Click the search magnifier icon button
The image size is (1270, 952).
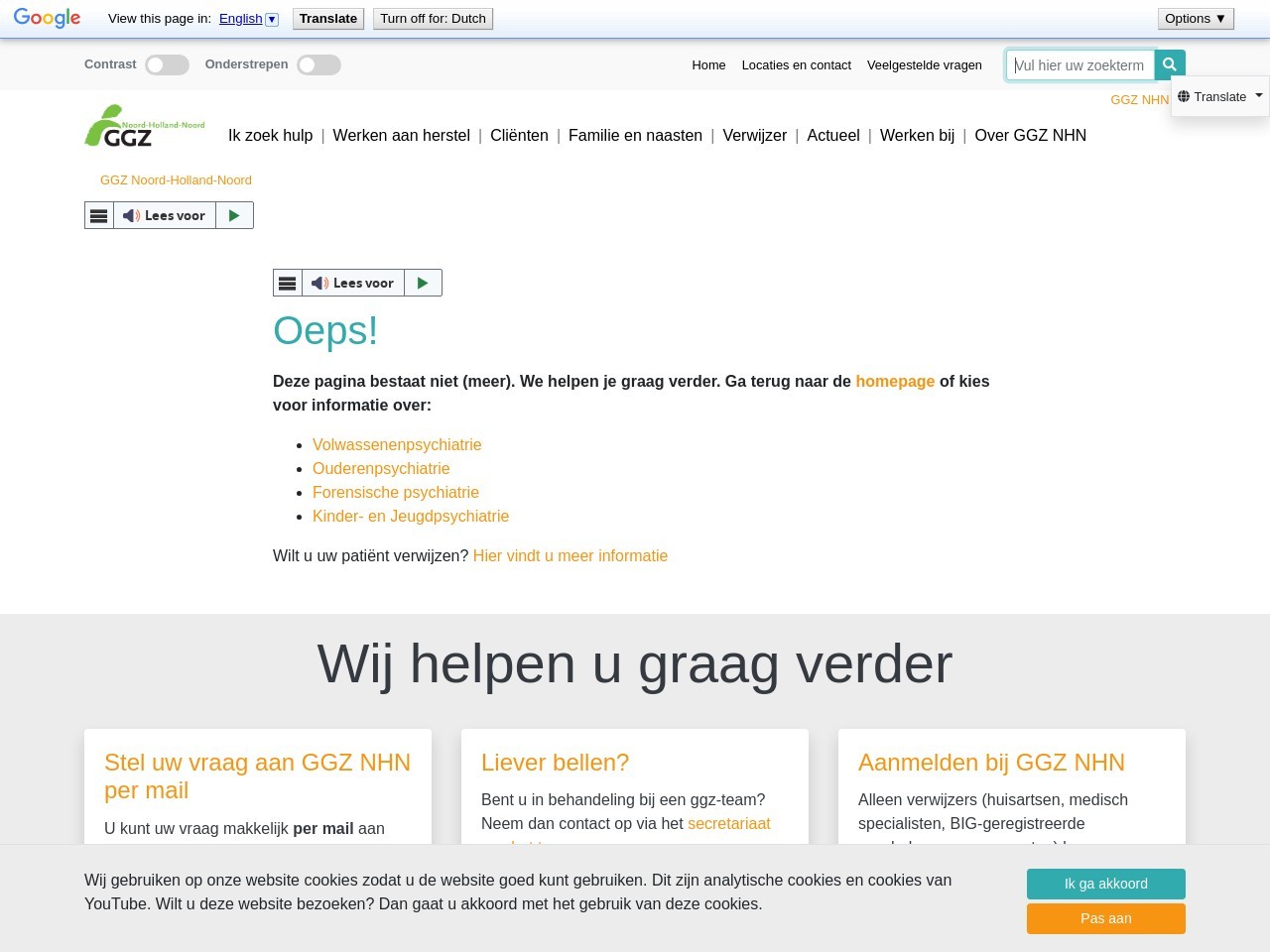pyautogui.click(x=1170, y=64)
